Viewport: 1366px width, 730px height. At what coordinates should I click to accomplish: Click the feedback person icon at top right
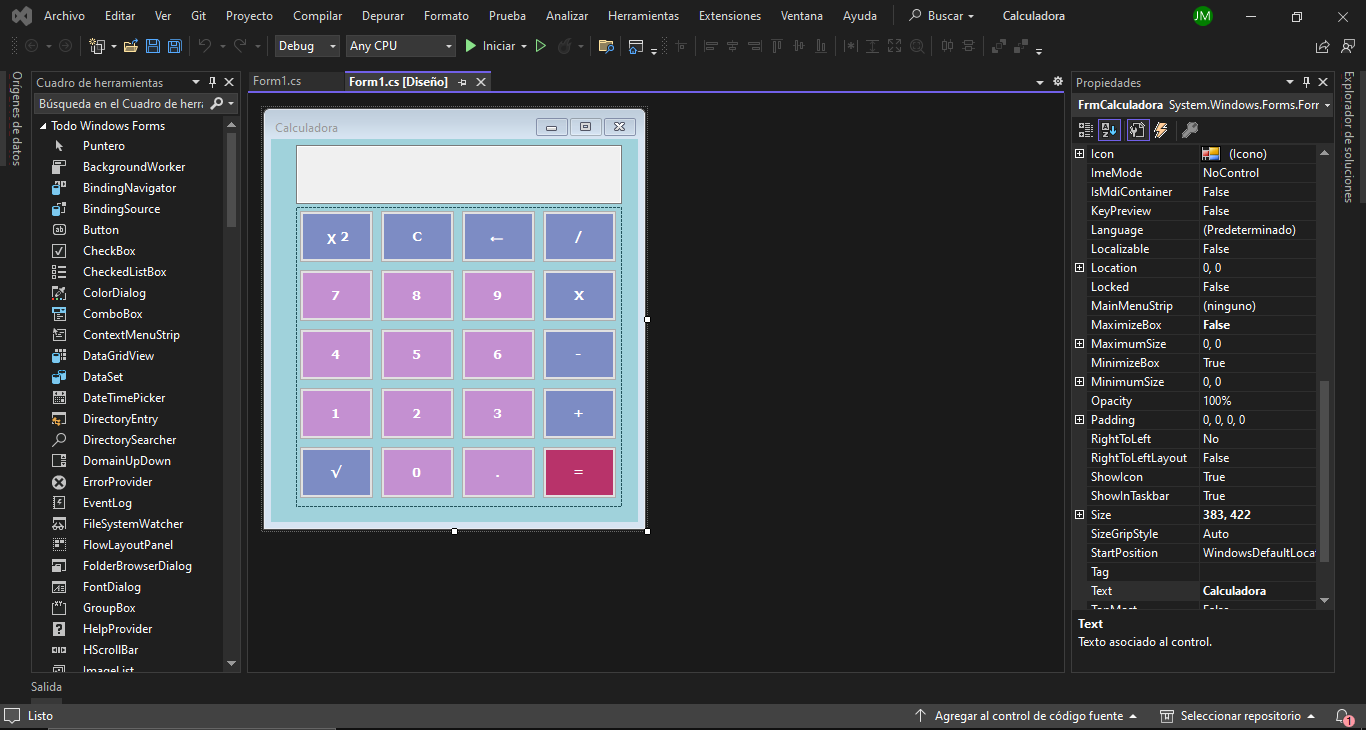pos(1346,46)
